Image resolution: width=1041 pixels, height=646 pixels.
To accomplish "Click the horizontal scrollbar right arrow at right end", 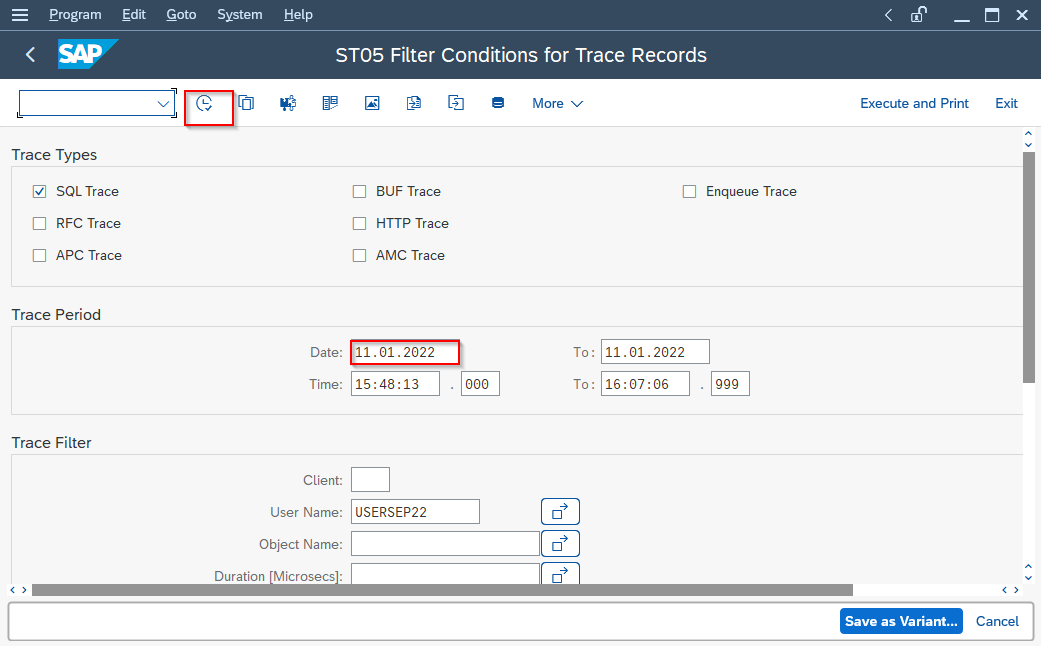I will (1016, 590).
